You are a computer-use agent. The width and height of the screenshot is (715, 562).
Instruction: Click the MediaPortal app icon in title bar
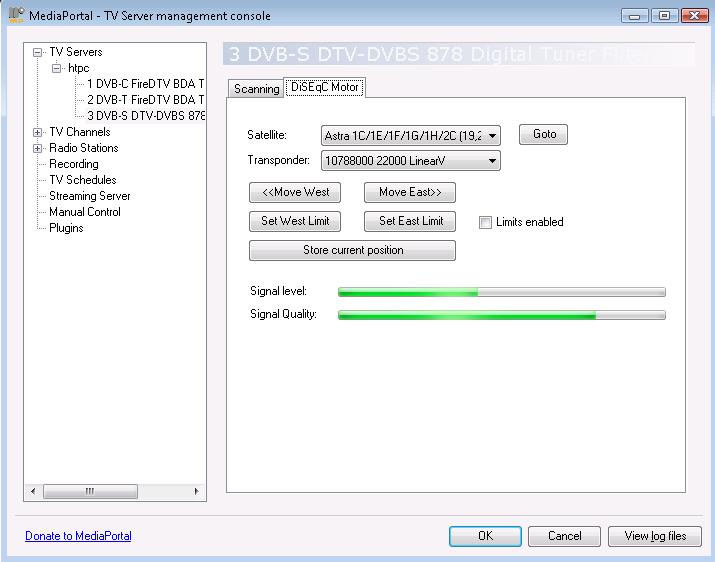tap(16, 15)
